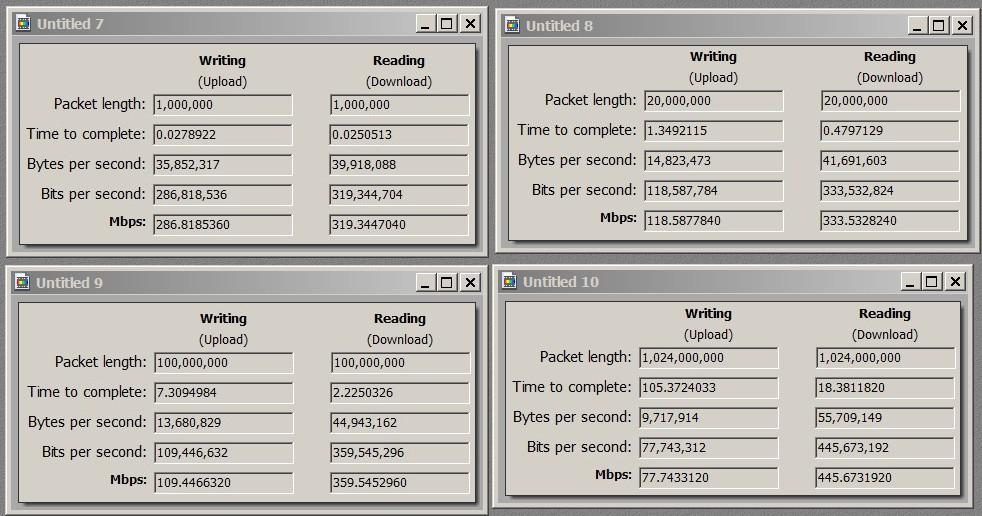The width and height of the screenshot is (982, 516).
Task: Click Reading Mbps field showing 319.3447040
Action: click(399, 225)
